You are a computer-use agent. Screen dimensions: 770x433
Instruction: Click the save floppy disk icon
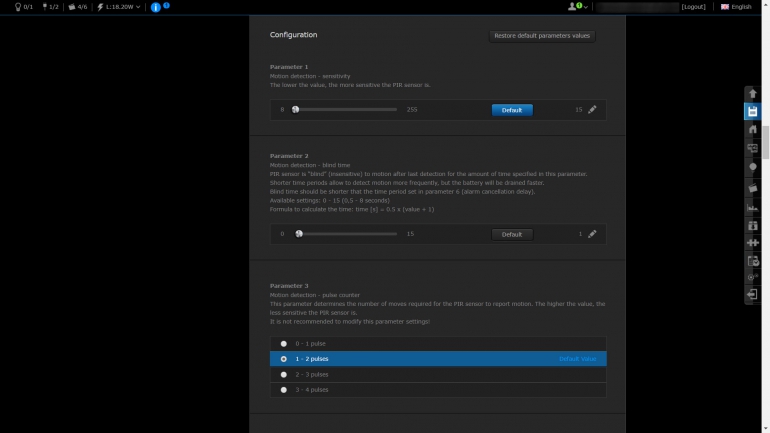tap(752, 111)
